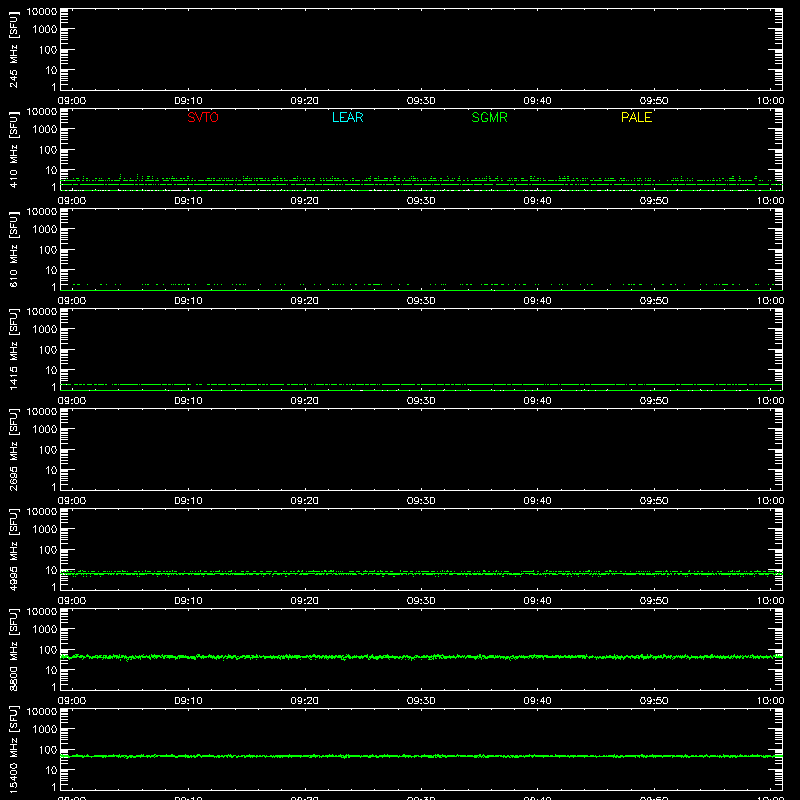800x800 pixels.
Task: Click 10:00 tick under the 4995 MHz panel
Action: [770, 601]
